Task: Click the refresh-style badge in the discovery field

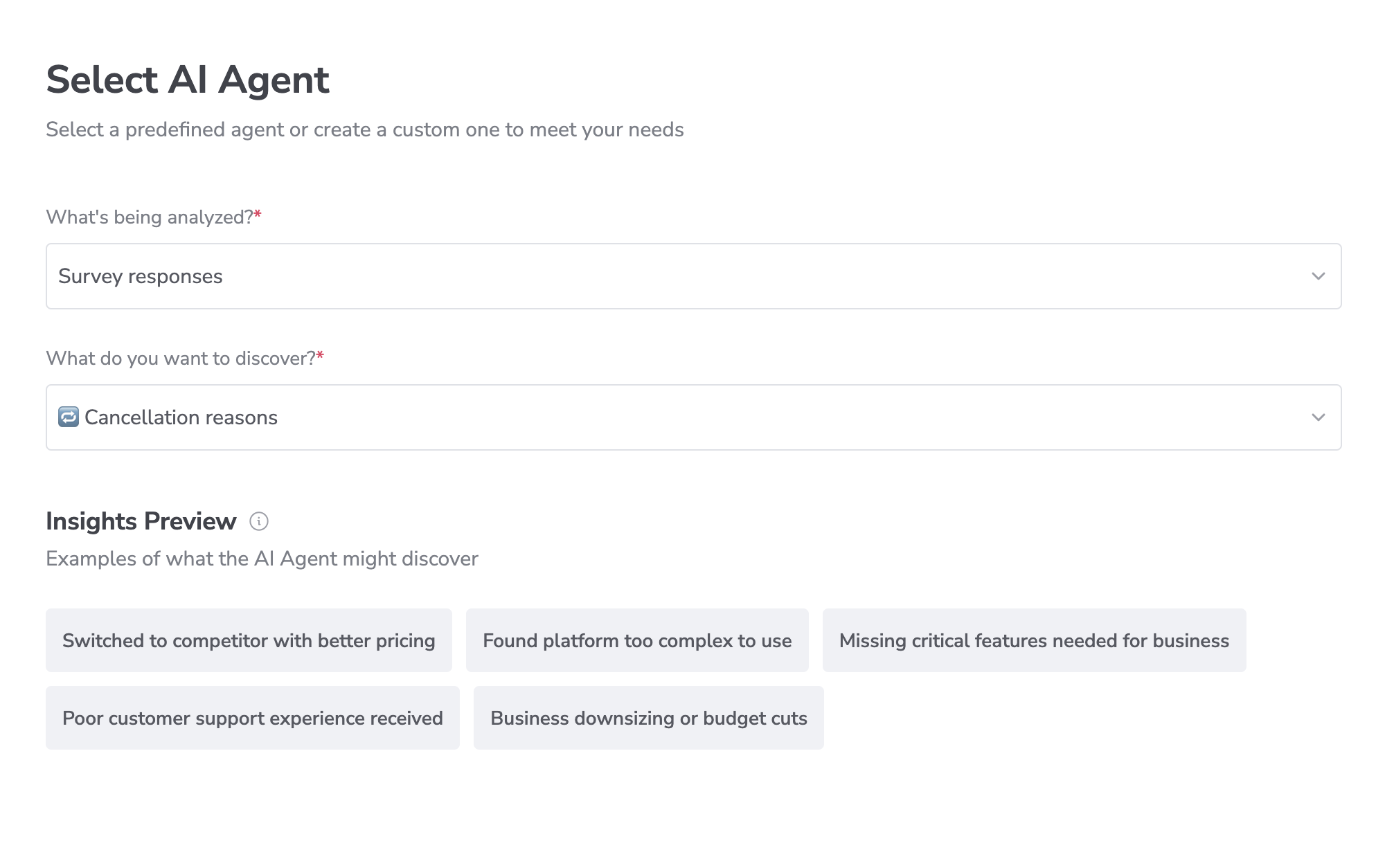Action: [68, 417]
